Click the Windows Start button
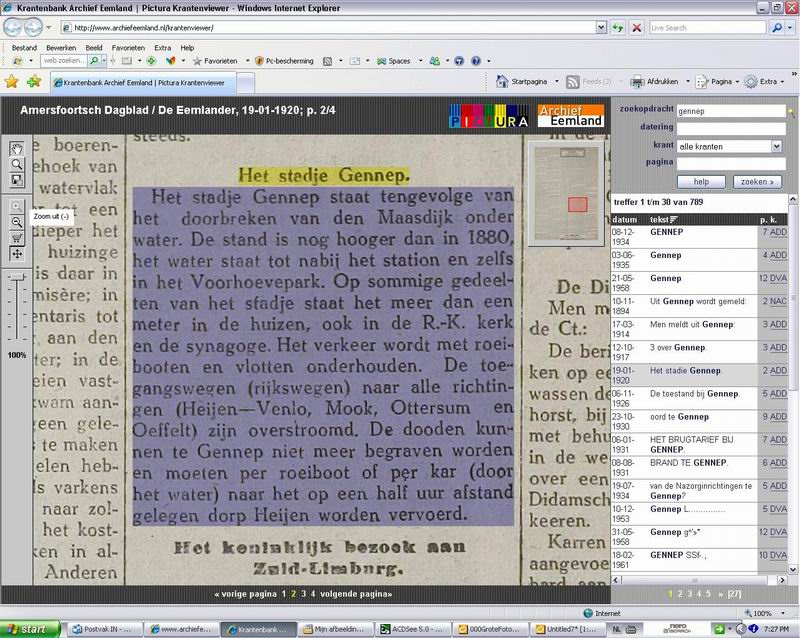Image resolution: width=800 pixels, height=638 pixels. [x=30, y=629]
